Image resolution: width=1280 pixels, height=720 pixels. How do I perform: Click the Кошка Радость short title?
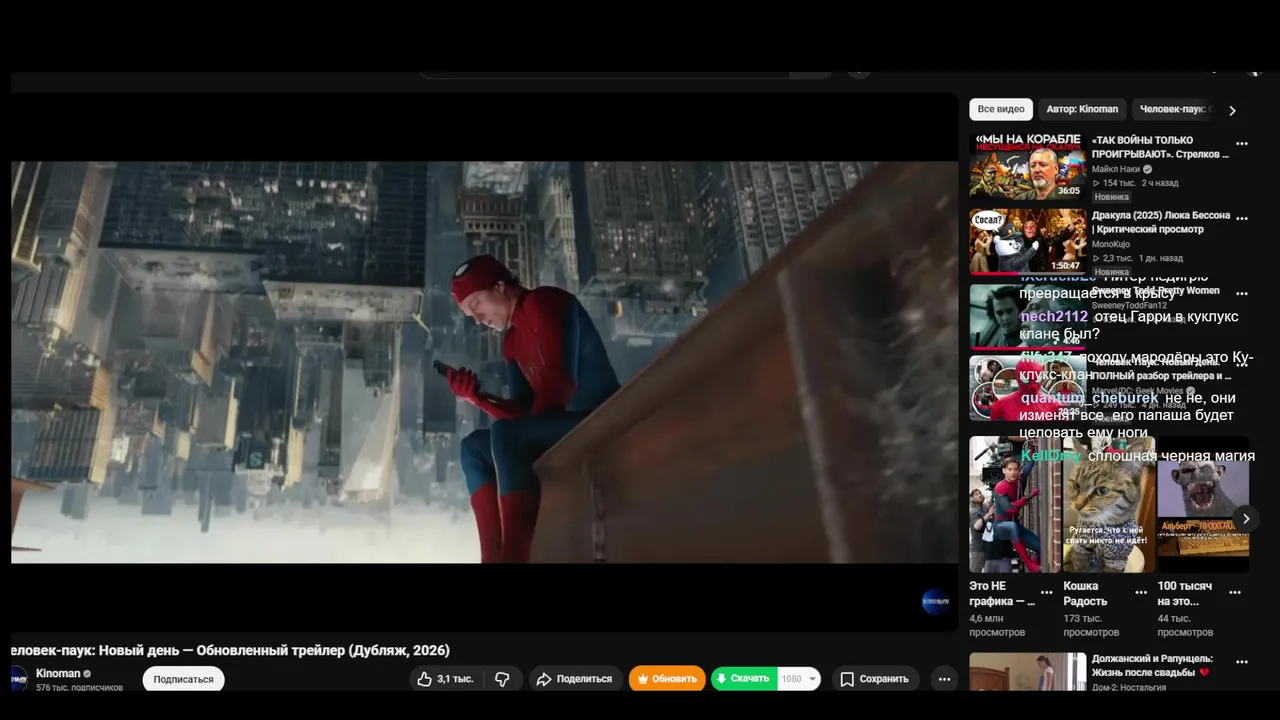[1085, 594]
